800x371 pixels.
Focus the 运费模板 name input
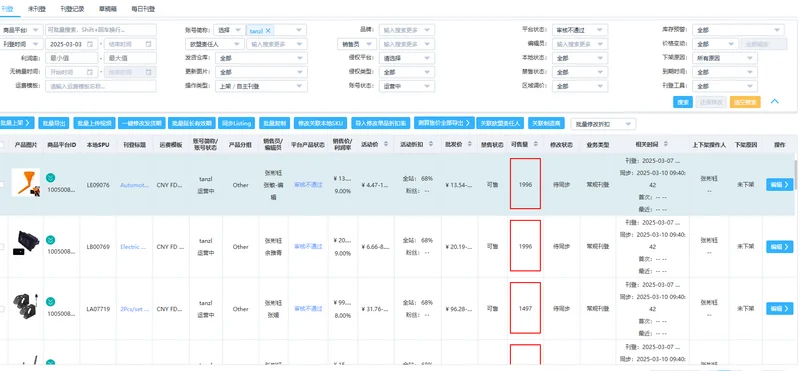click(x=101, y=86)
